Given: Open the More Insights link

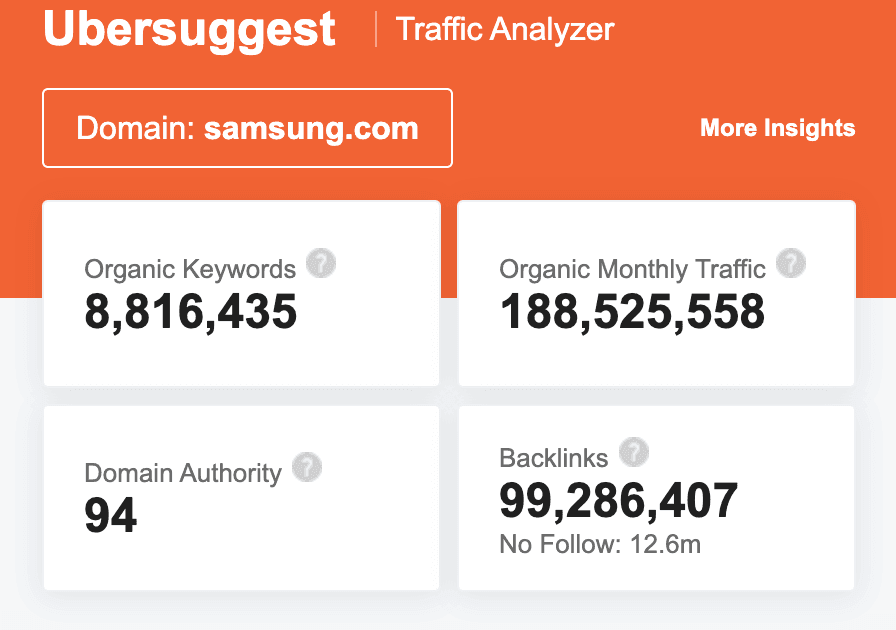Looking at the screenshot, I should pyautogui.click(x=778, y=128).
